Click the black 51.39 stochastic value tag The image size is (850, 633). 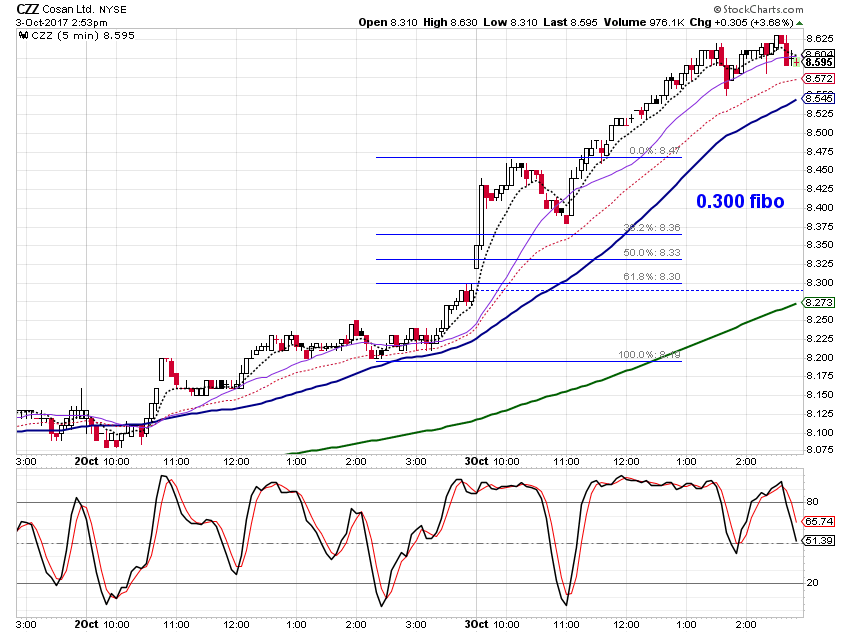click(819, 540)
